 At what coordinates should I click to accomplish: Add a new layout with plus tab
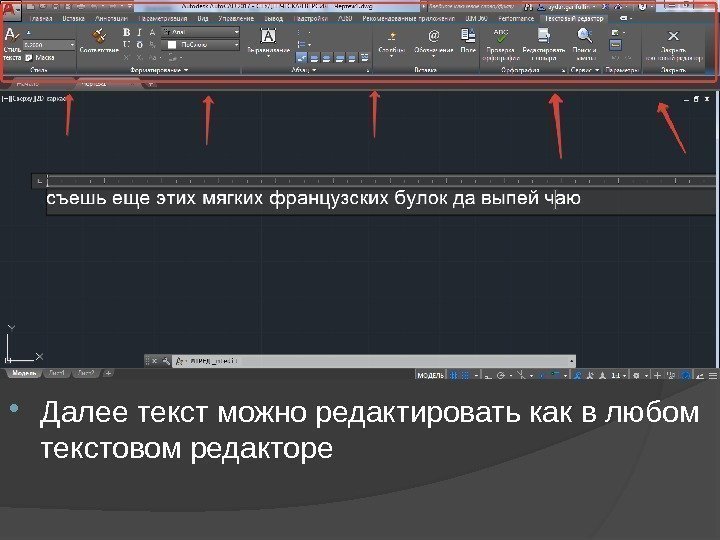108,373
